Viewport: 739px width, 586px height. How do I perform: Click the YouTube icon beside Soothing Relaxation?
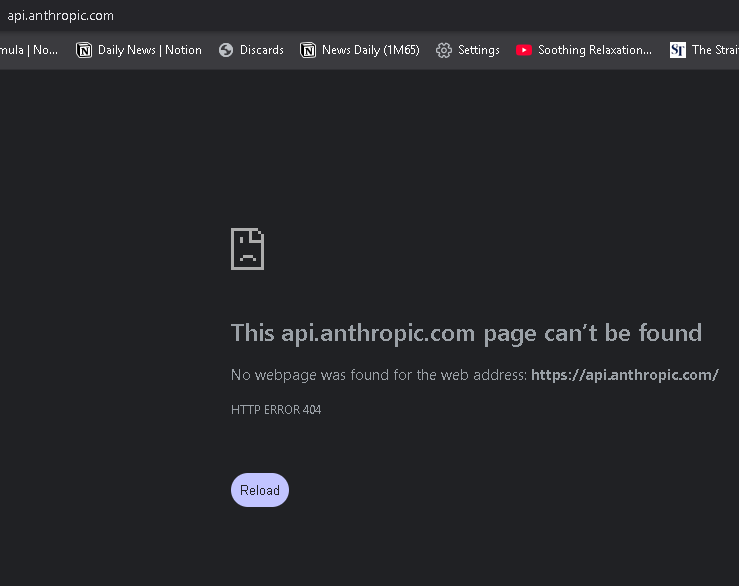click(x=524, y=50)
